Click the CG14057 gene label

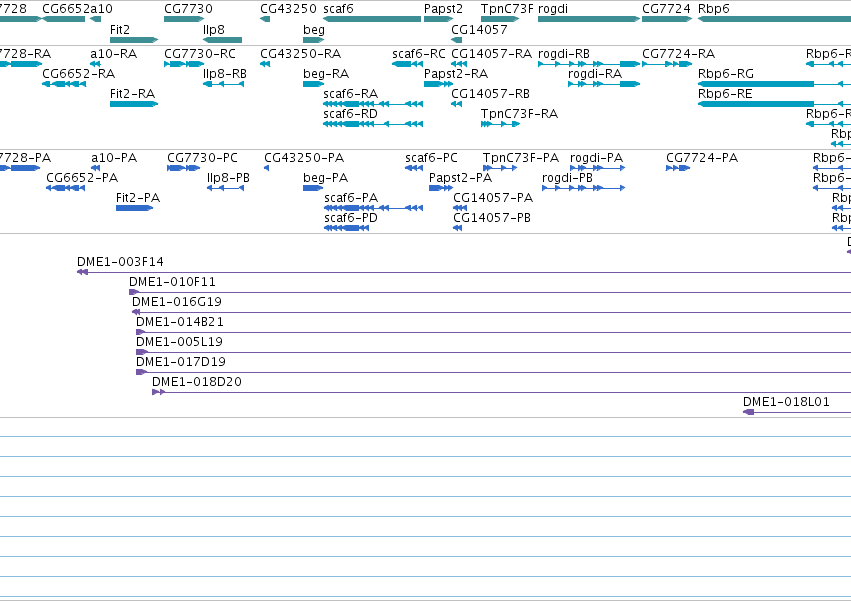point(479,30)
